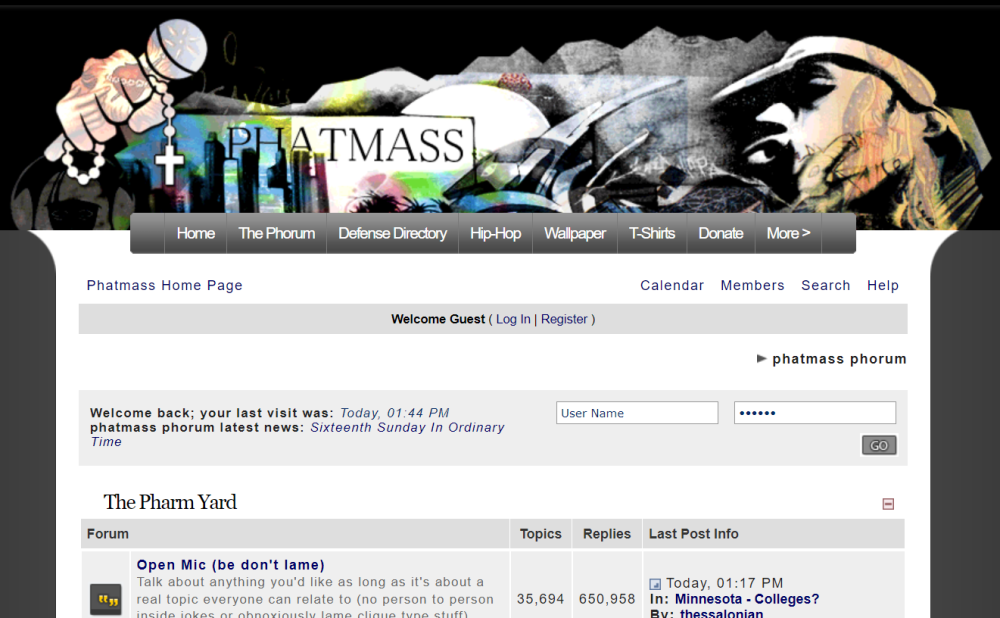Open the Help link

pos(883,285)
